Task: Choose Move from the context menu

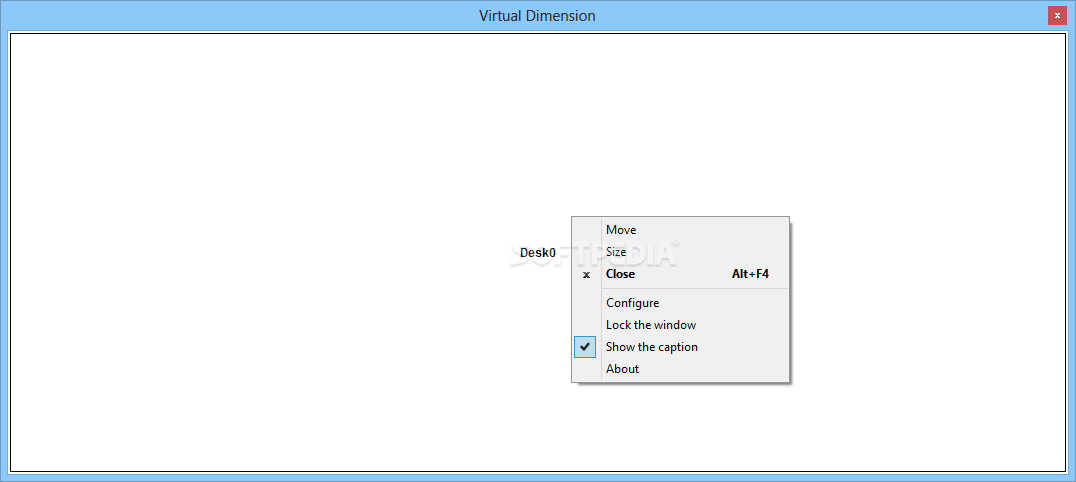Action: pos(680,230)
